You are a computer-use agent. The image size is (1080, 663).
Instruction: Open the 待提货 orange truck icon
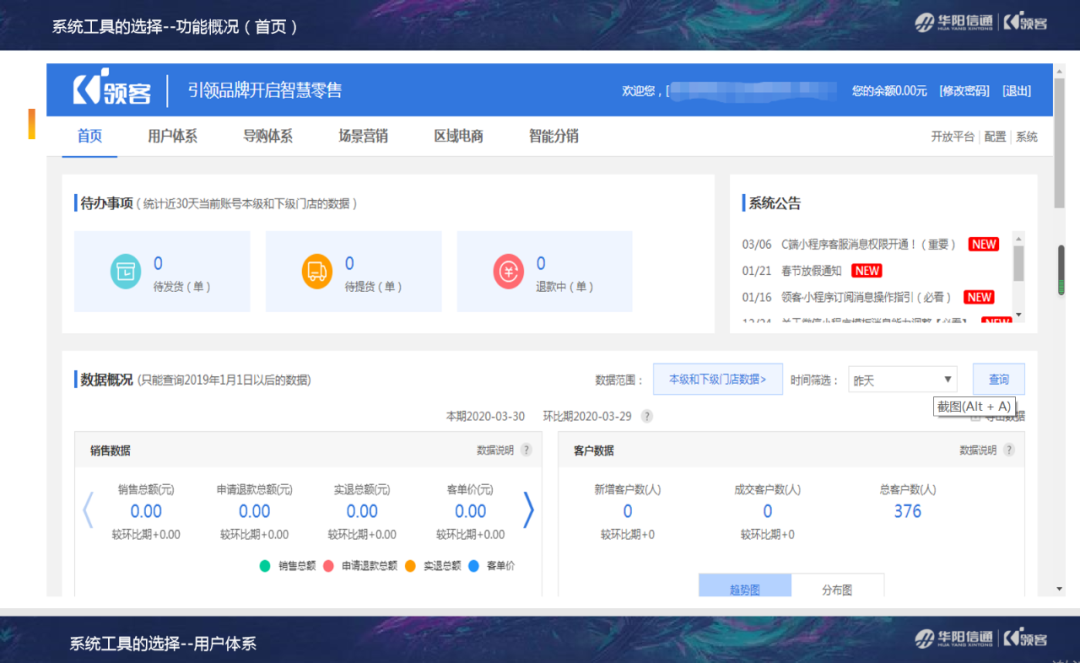[317, 271]
